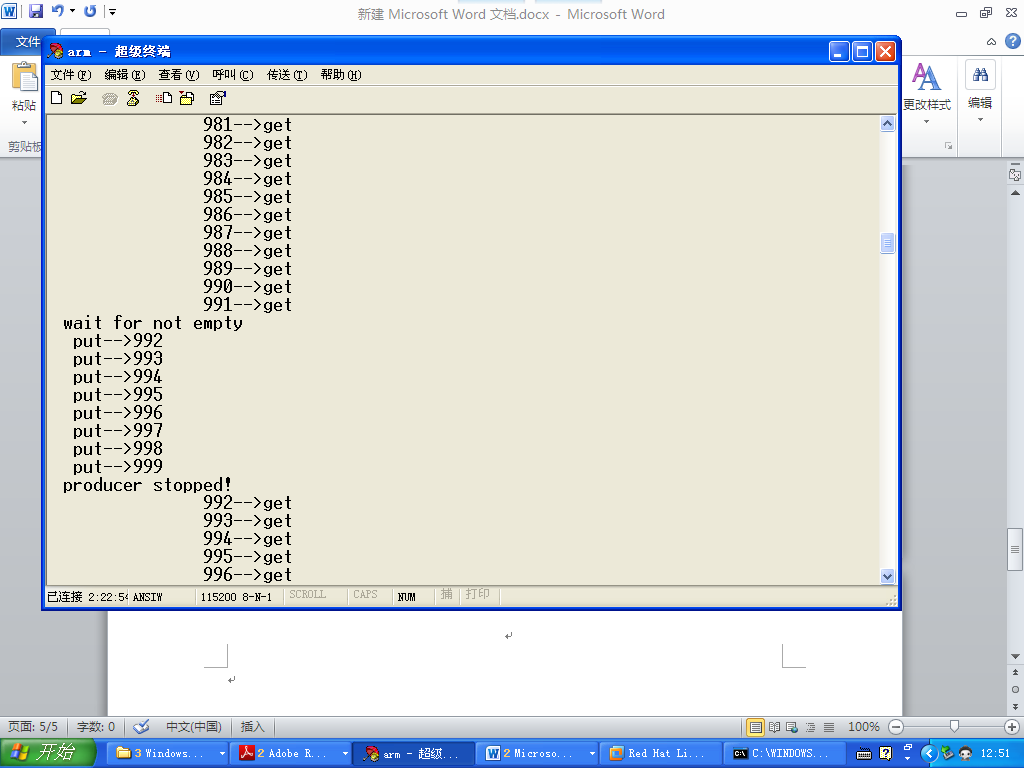Viewport: 1024px width, 768px height.
Task: Click Word zoom in plus button
Action: (x=1012, y=727)
